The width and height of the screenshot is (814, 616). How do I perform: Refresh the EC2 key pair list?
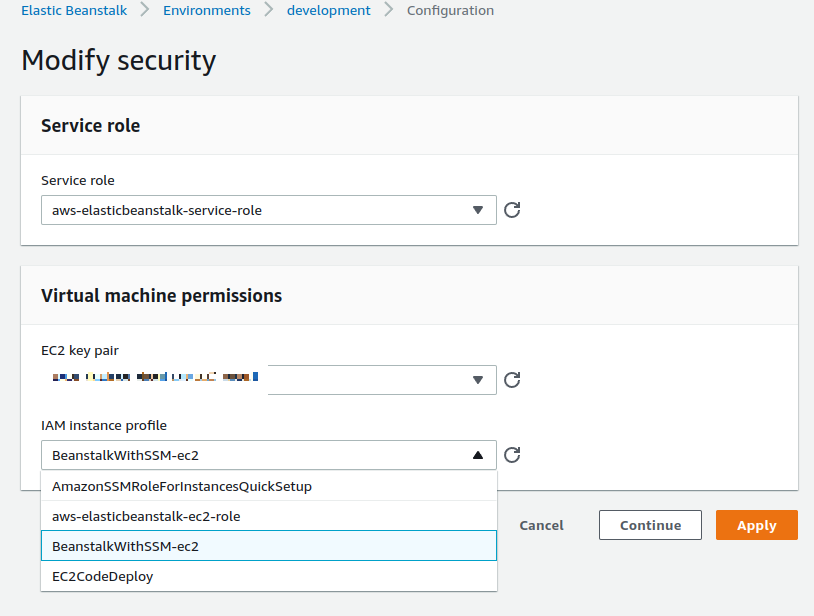tap(512, 380)
